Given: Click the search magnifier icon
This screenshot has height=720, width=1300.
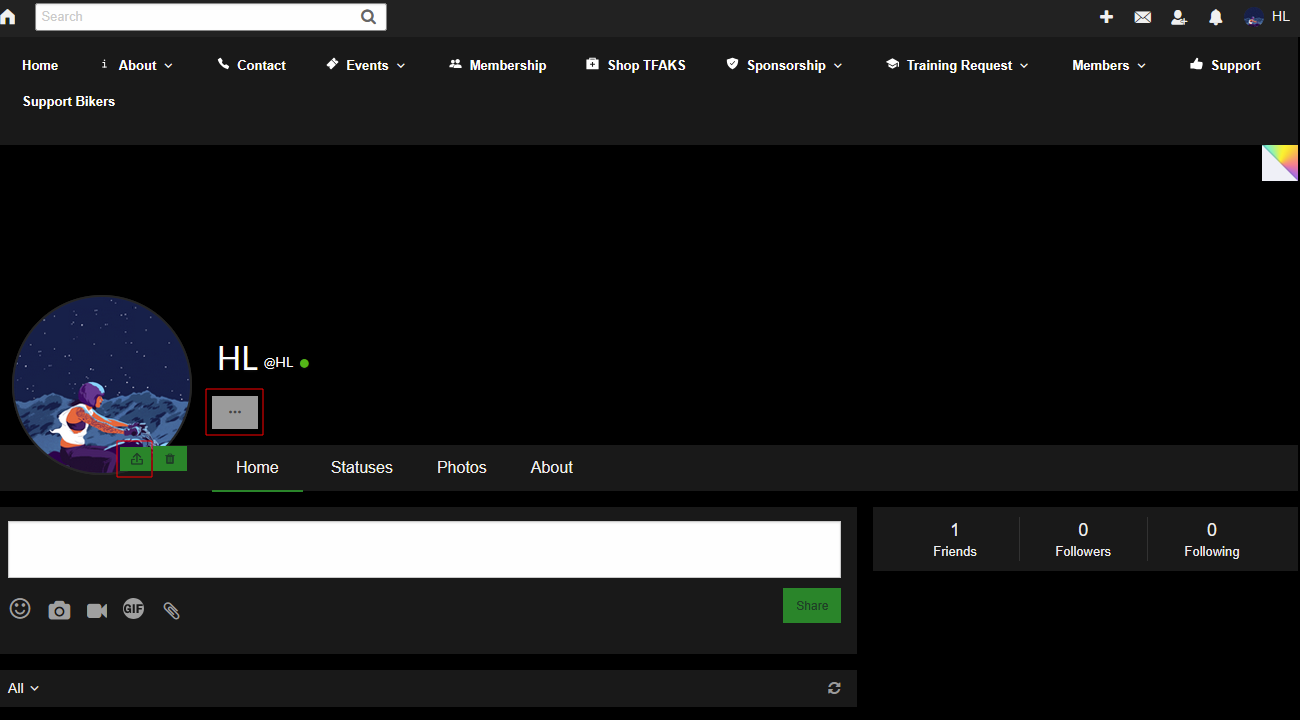Looking at the screenshot, I should pyautogui.click(x=369, y=17).
